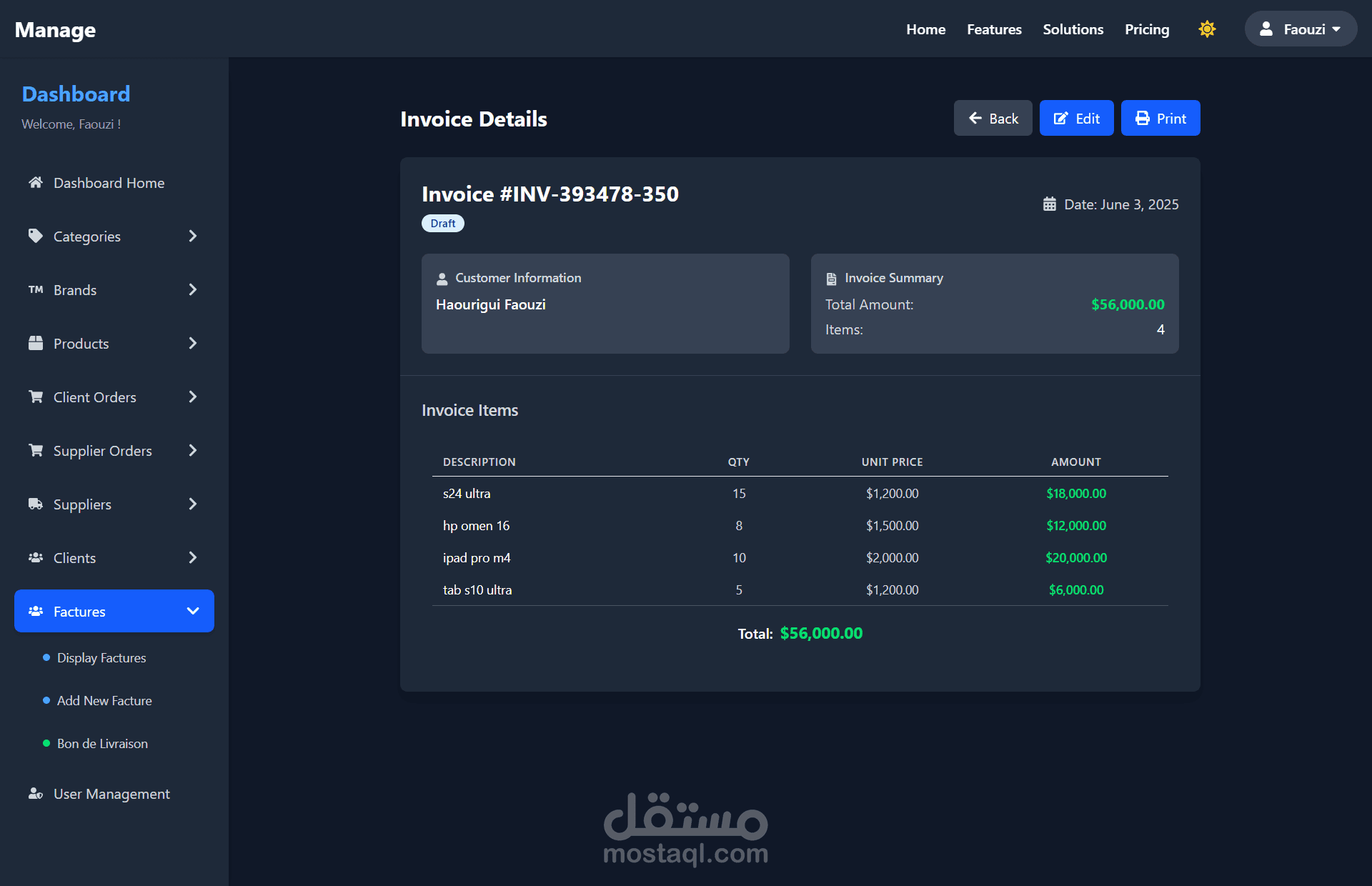The height and width of the screenshot is (886, 1372).
Task: Open the Pricing nav menu item
Action: (x=1146, y=29)
